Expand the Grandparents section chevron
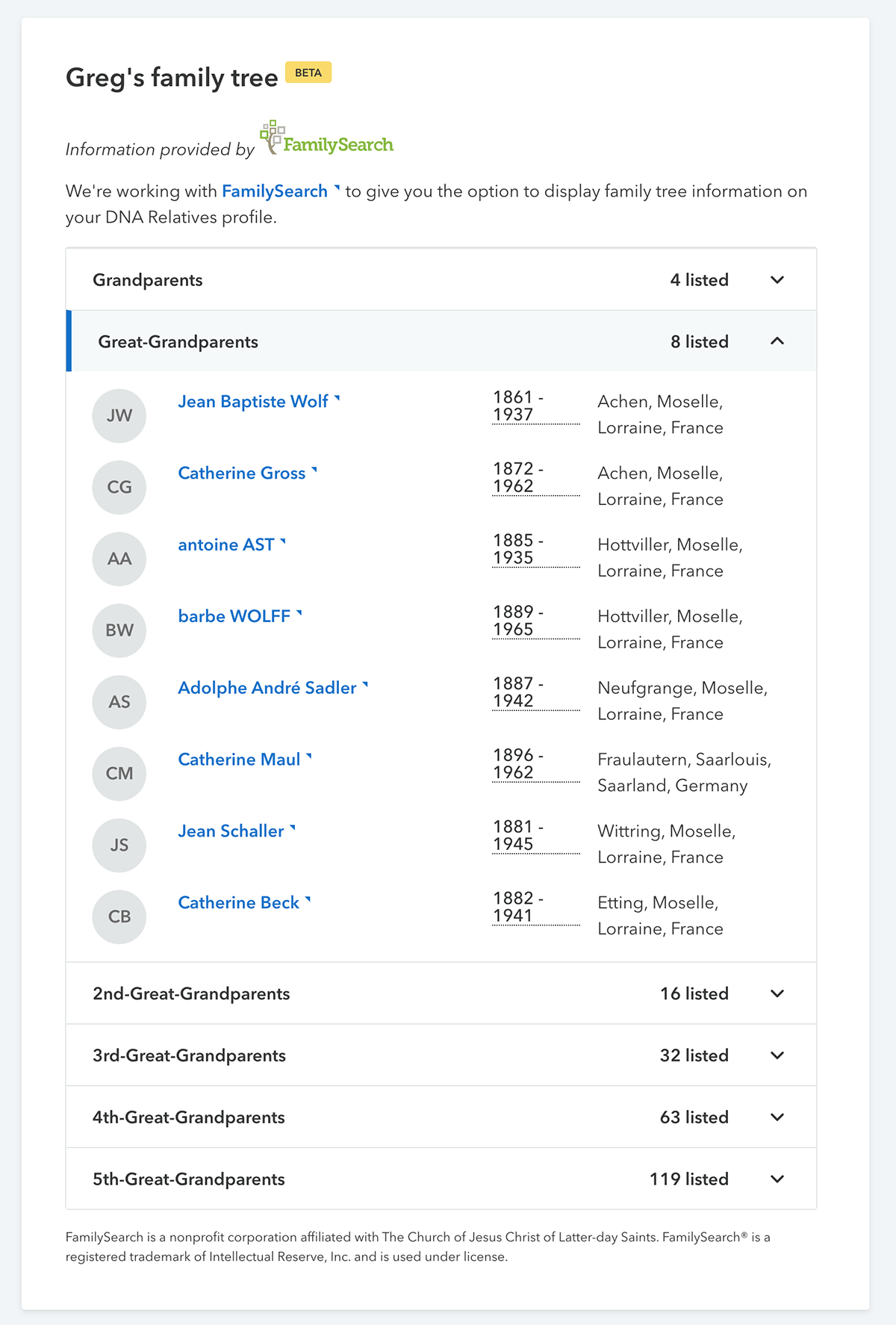 777,280
